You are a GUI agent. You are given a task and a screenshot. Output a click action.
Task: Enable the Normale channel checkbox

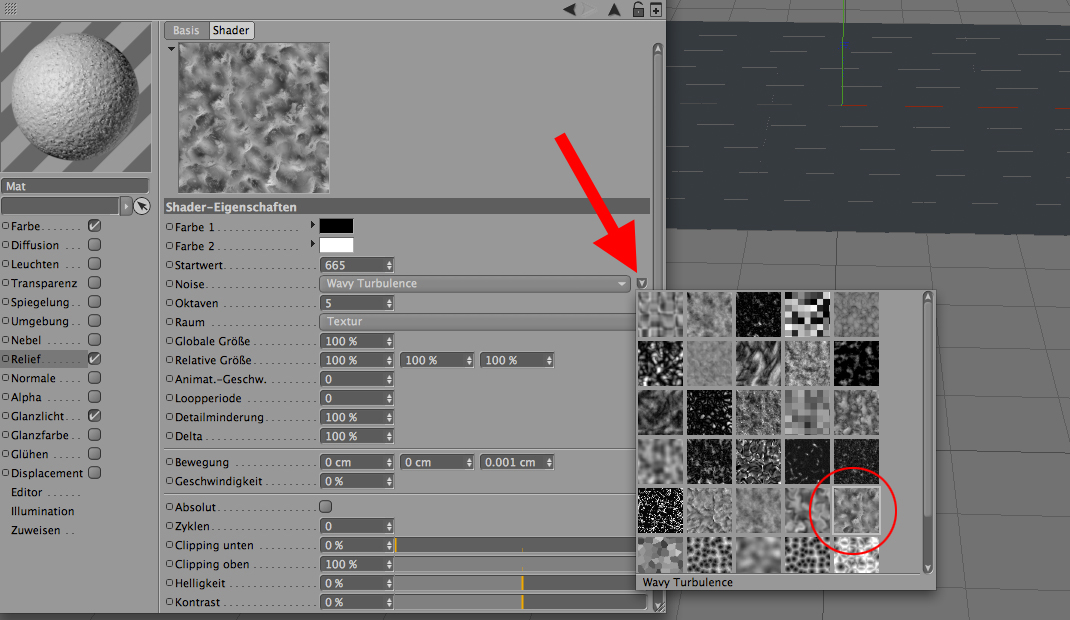click(x=95, y=378)
